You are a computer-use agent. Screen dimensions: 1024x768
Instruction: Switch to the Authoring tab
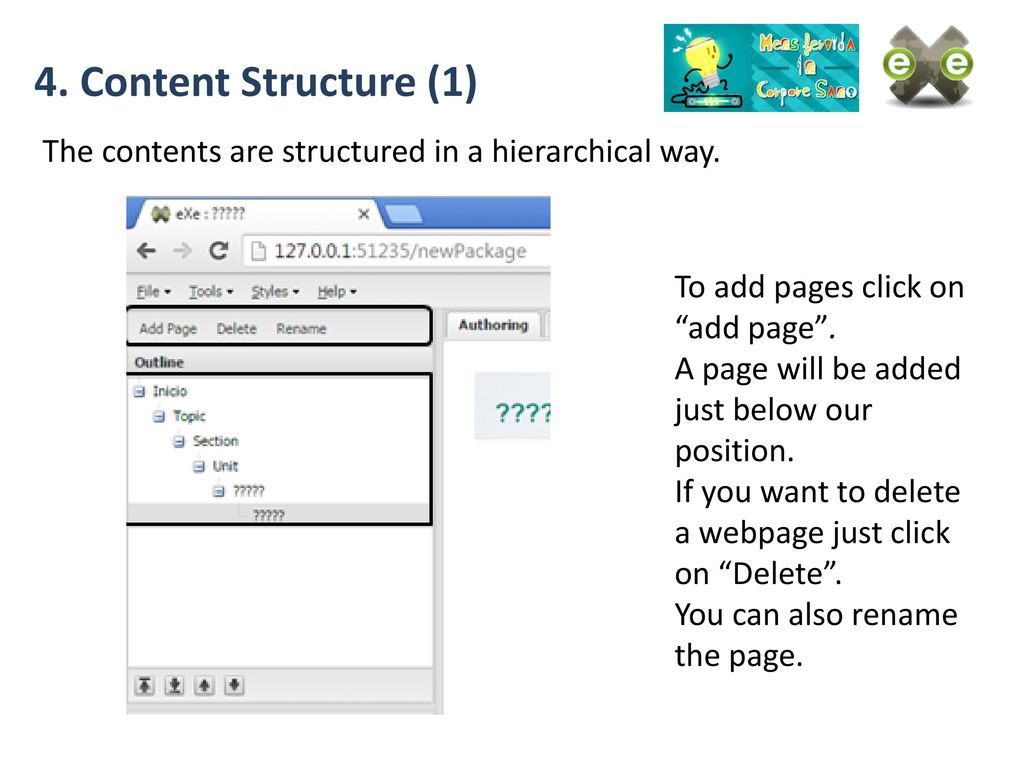(x=493, y=325)
